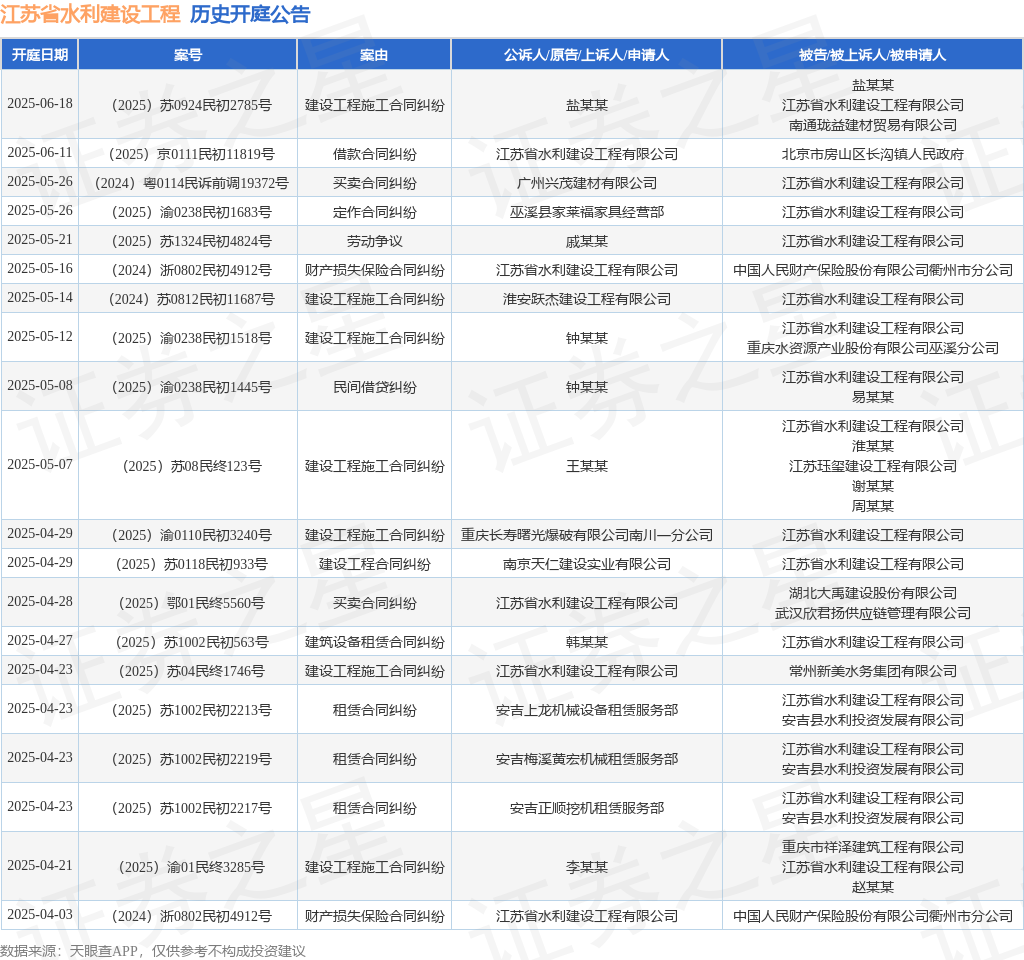Viewport: 1024px width, 960px height.
Task: Click plaintiff 安吉梅溪黄宏机械租赁服务部
Action: (586, 759)
